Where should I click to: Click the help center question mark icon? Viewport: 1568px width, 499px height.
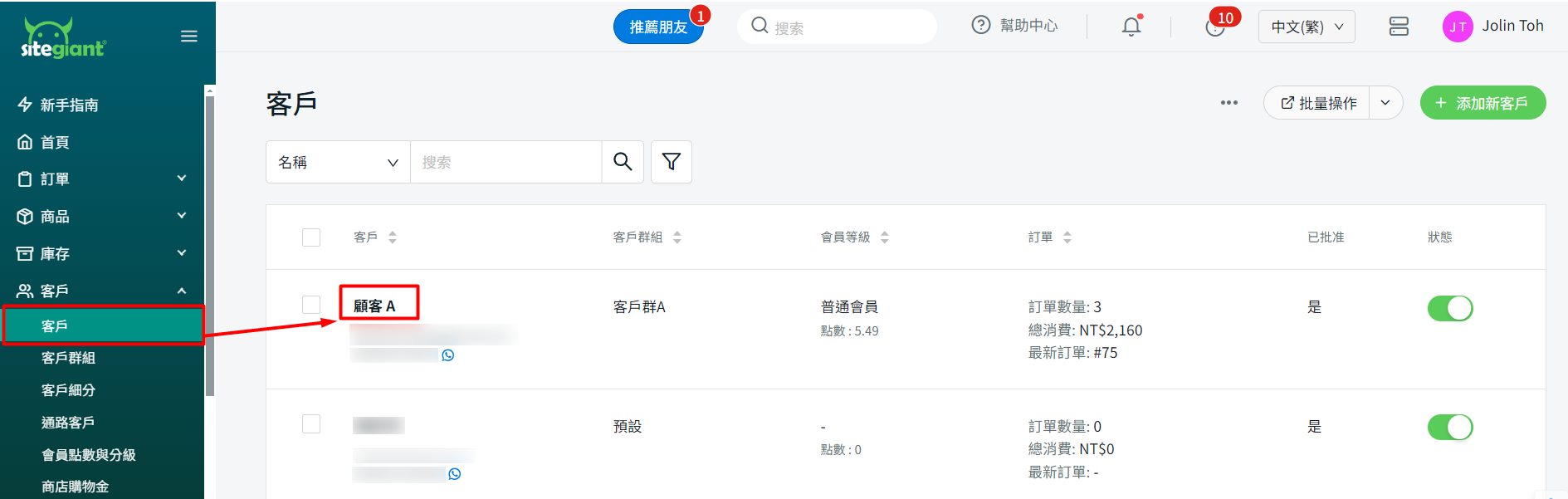point(981,26)
